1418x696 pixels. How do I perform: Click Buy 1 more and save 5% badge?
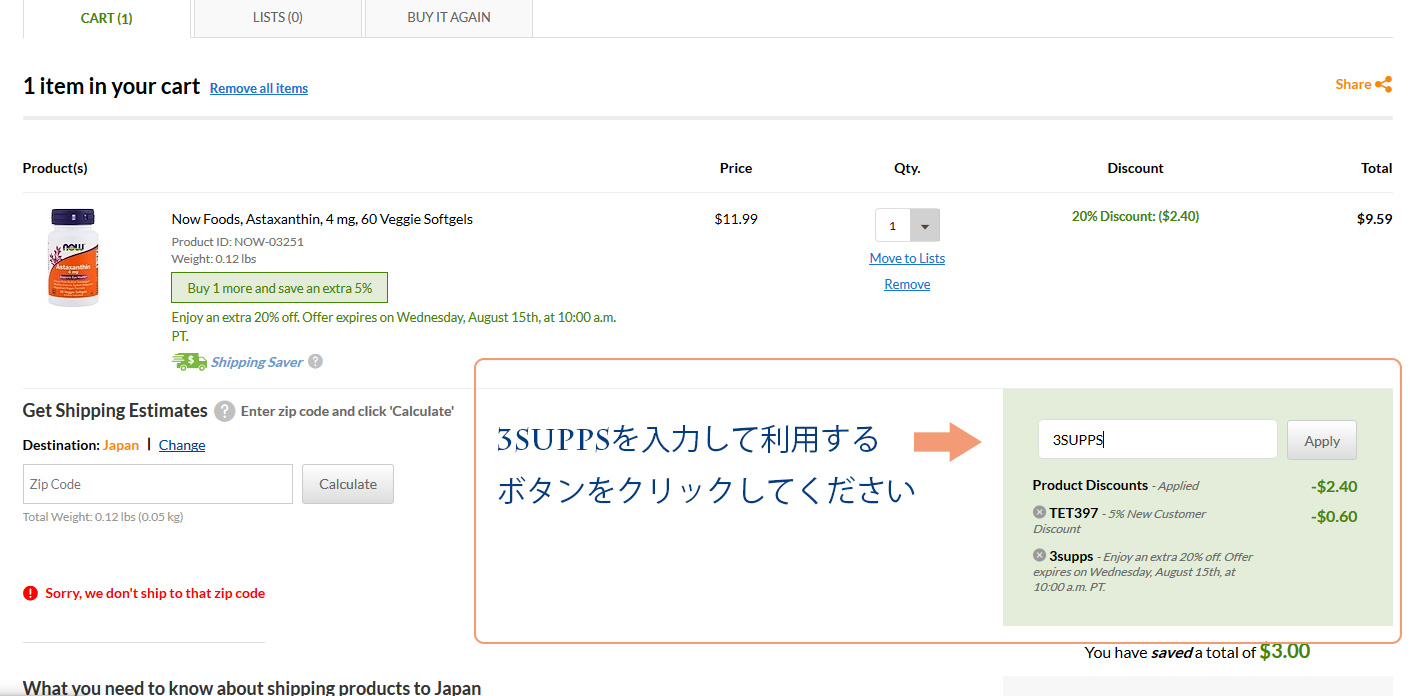(280, 288)
